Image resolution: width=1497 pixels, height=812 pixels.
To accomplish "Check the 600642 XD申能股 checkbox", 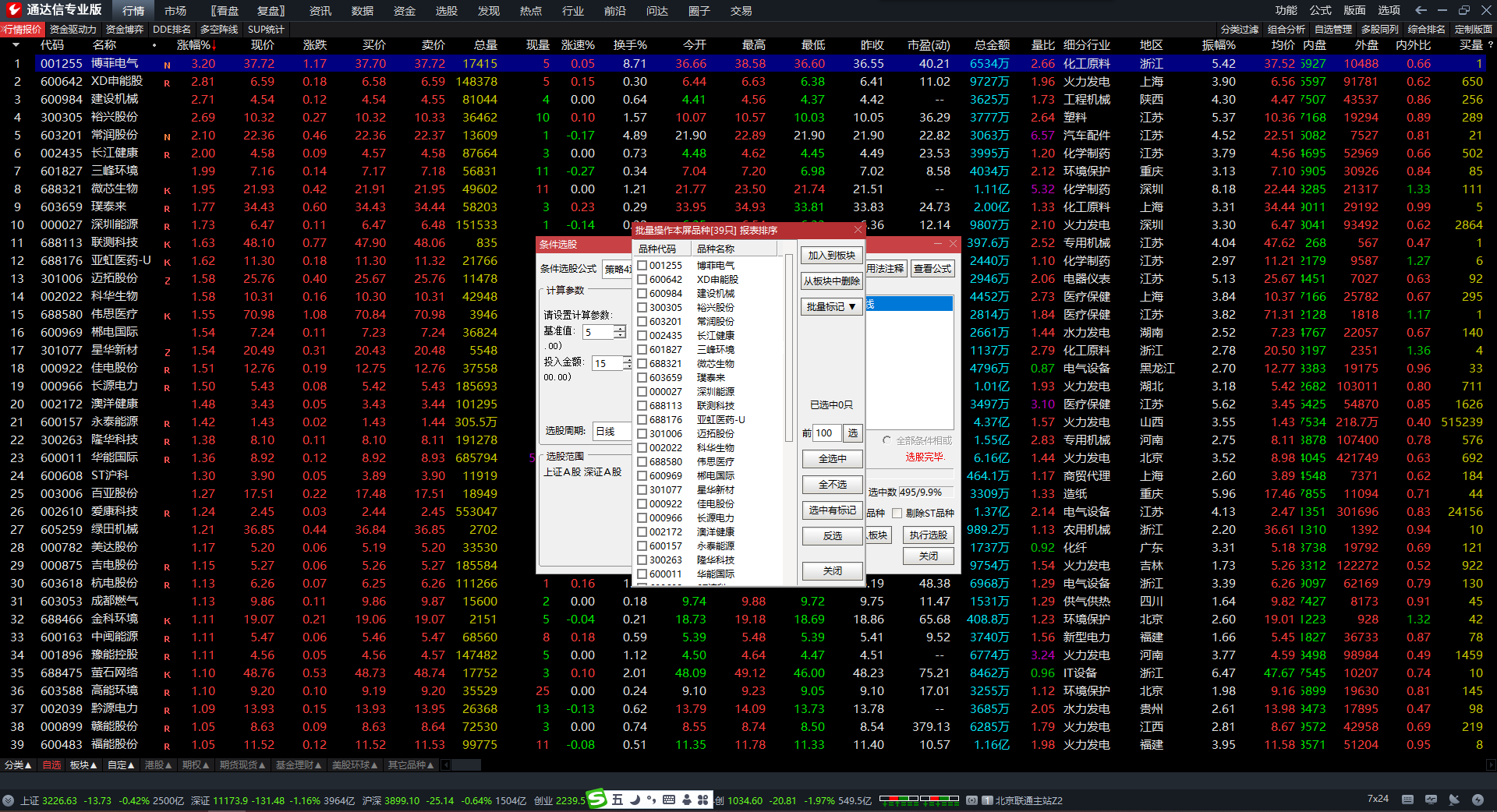I will click(x=642, y=279).
